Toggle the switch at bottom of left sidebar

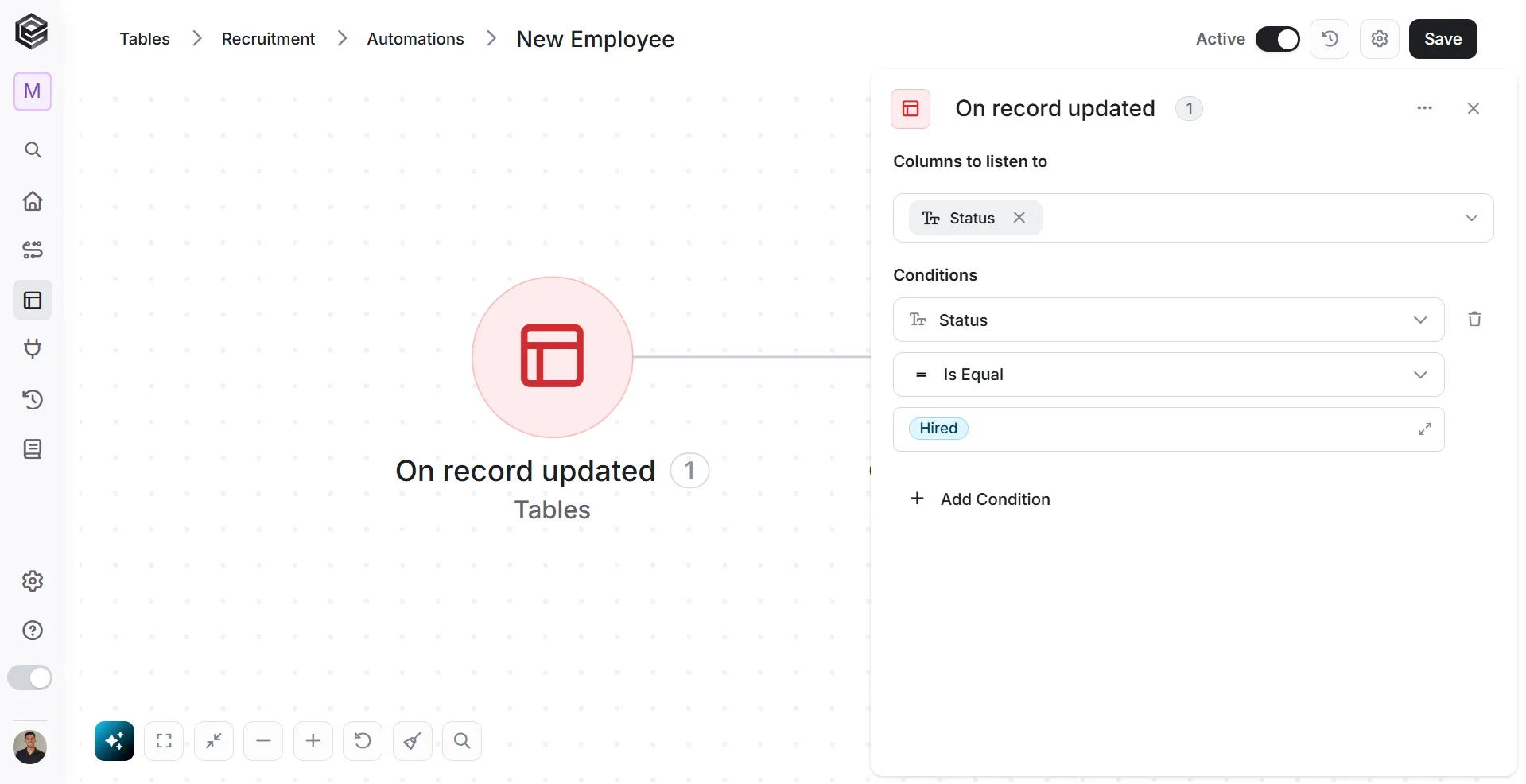tap(30, 677)
